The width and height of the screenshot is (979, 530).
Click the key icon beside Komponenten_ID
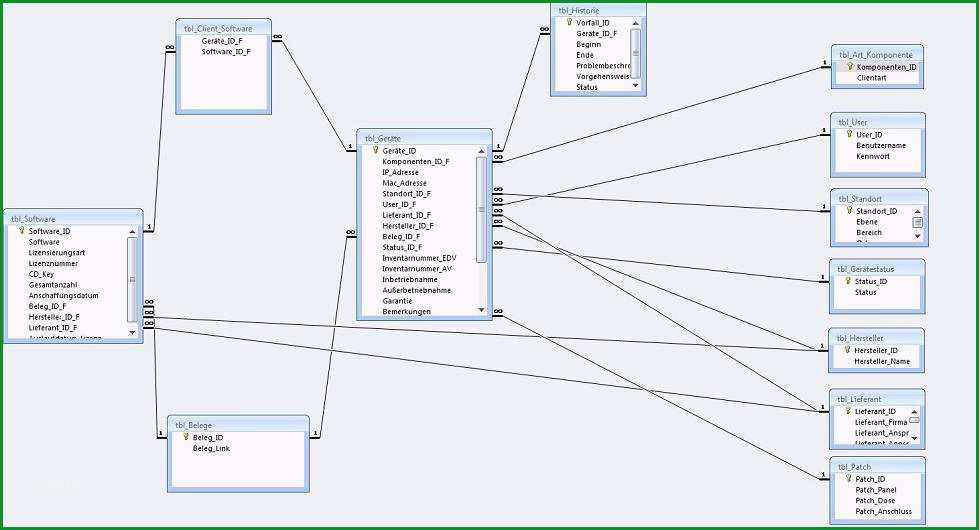tap(849, 67)
